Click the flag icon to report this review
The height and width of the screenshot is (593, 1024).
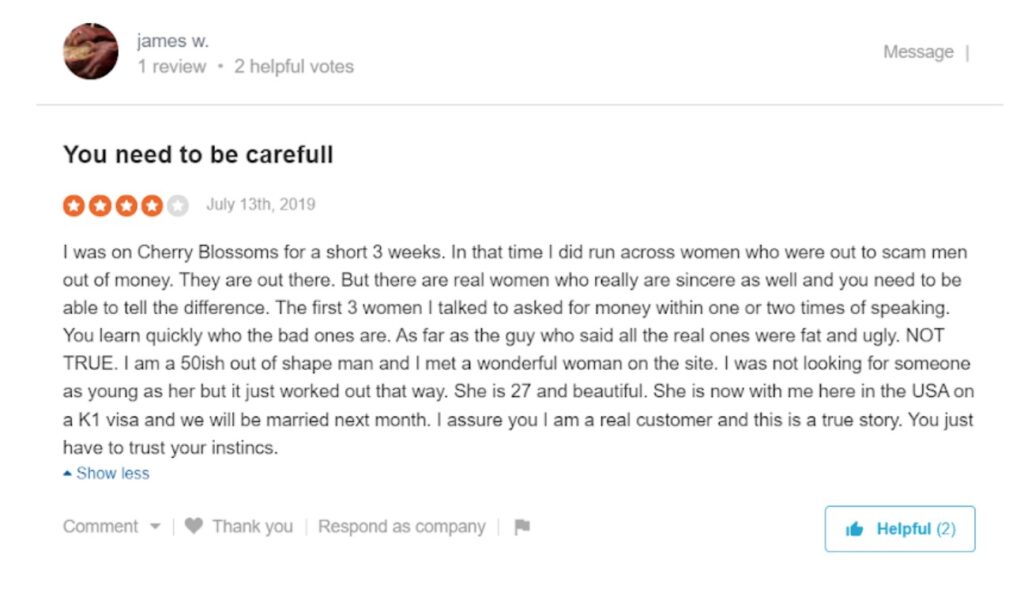click(521, 526)
